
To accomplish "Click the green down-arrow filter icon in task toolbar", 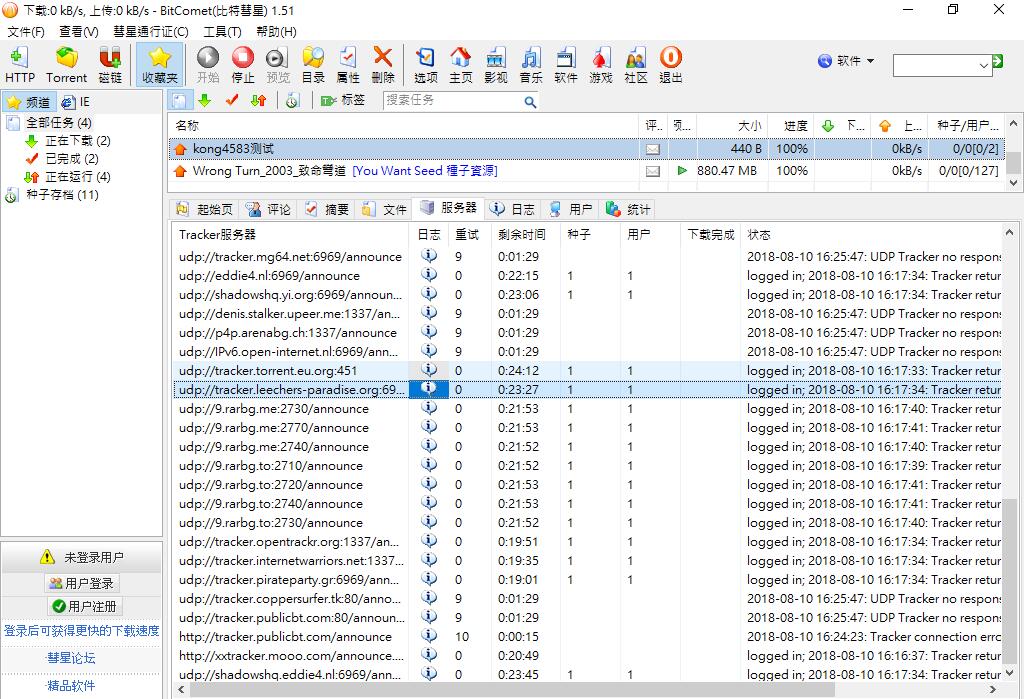I will point(204,101).
